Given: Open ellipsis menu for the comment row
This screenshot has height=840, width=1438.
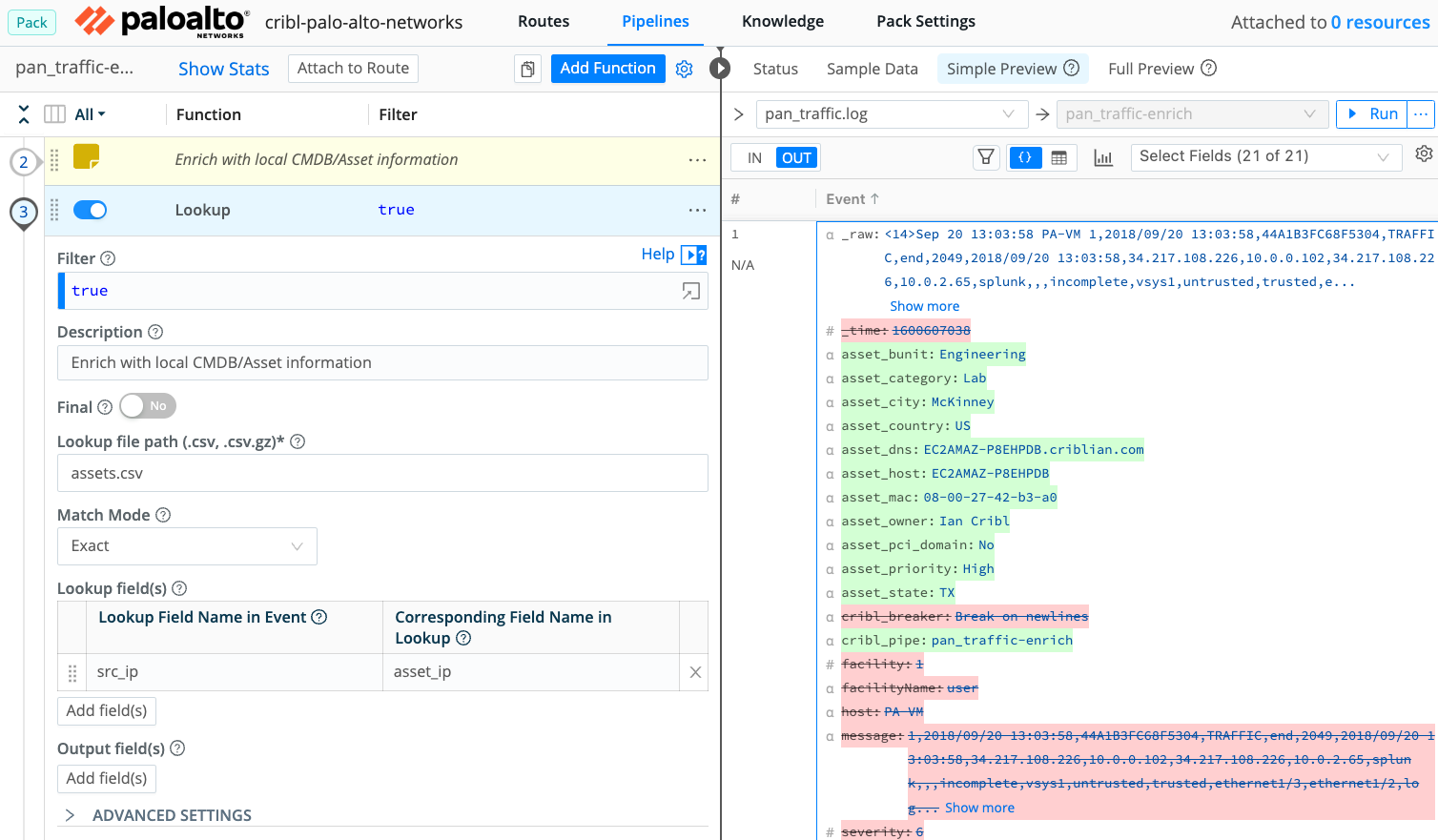Looking at the screenshot, I should point(697,160).
